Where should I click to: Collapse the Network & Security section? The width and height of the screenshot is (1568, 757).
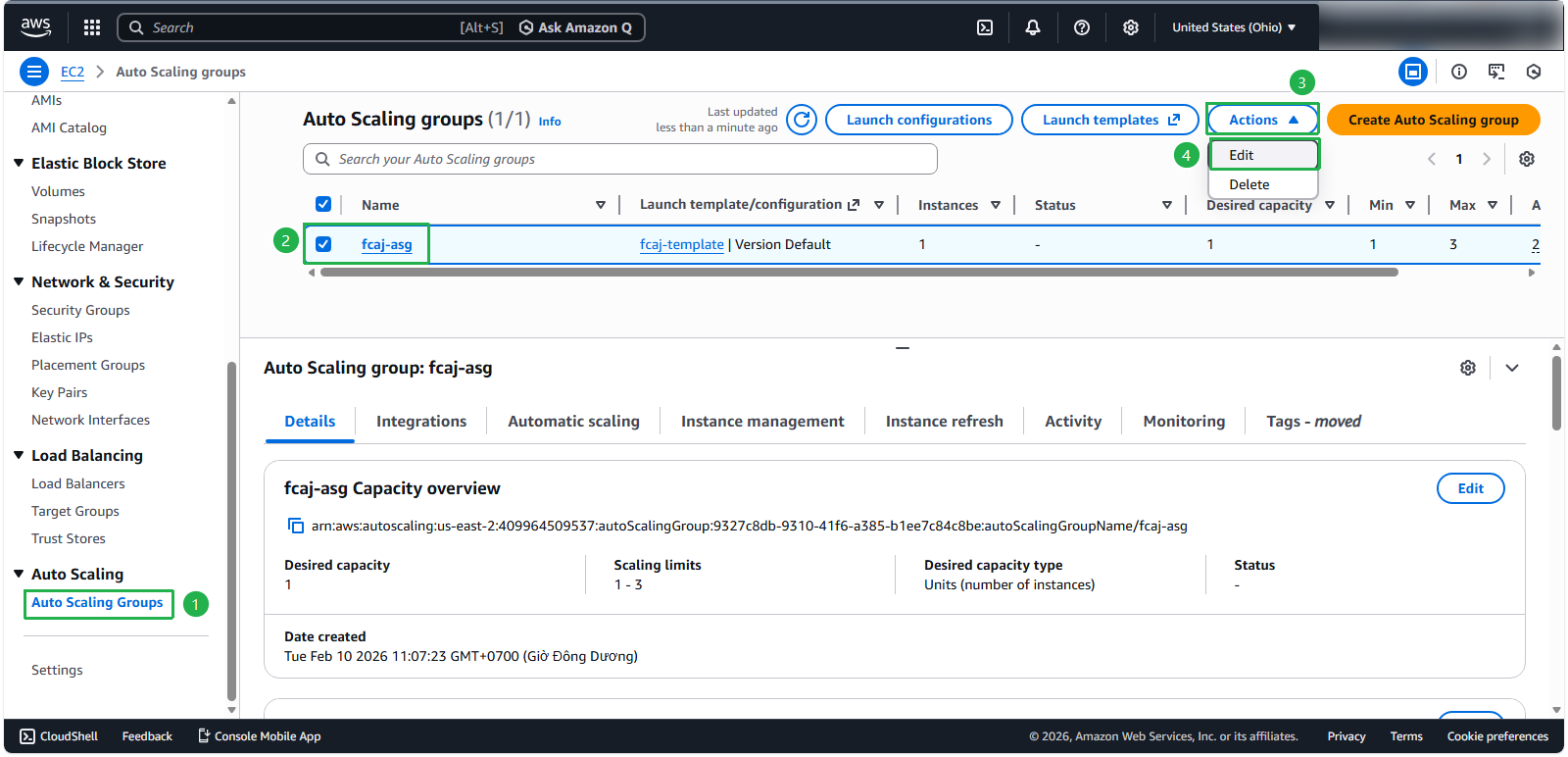(x=19, y=281)
